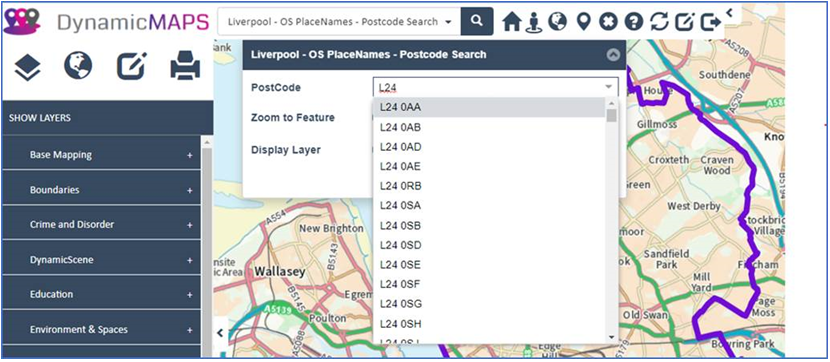Choose L24 0SH from list

point(490,323)
